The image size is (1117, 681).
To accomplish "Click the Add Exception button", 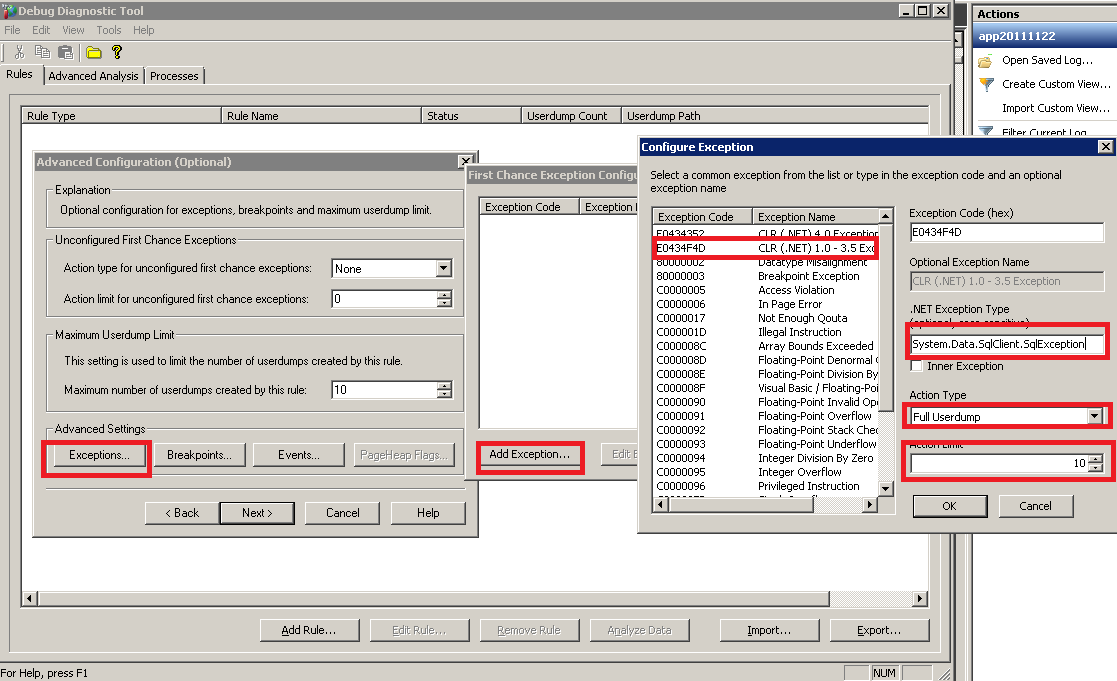I will point(529,454).
